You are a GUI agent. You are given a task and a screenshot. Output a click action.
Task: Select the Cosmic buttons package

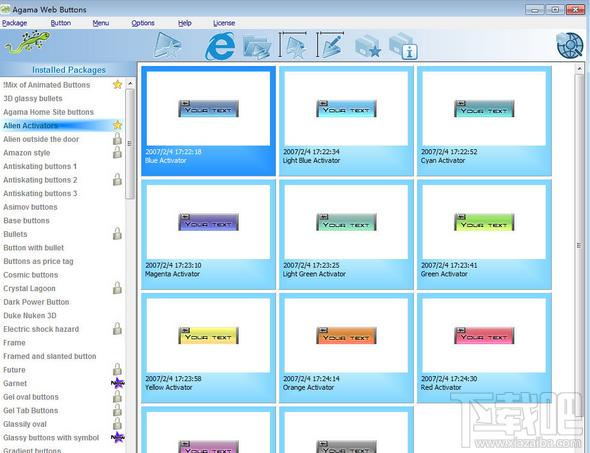[31, 275]
